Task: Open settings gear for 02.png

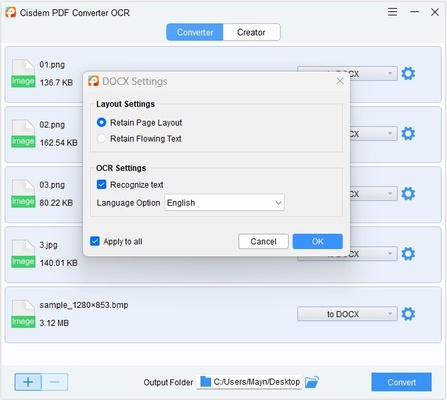Action: point(408,134)
